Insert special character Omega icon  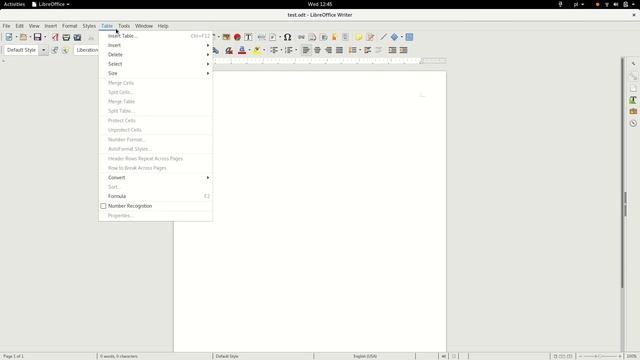[x=287, y=37]
